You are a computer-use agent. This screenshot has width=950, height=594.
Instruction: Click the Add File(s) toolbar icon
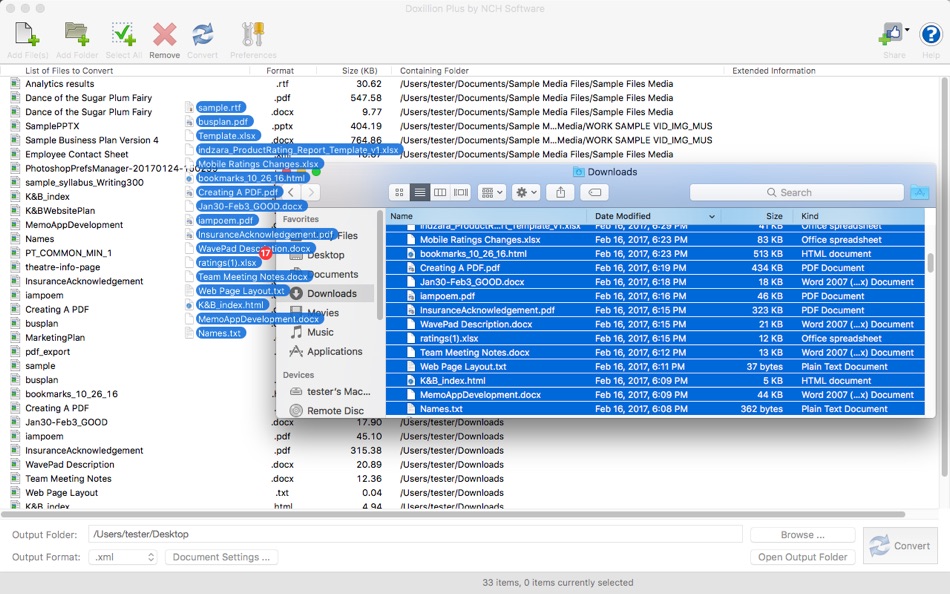24,35
